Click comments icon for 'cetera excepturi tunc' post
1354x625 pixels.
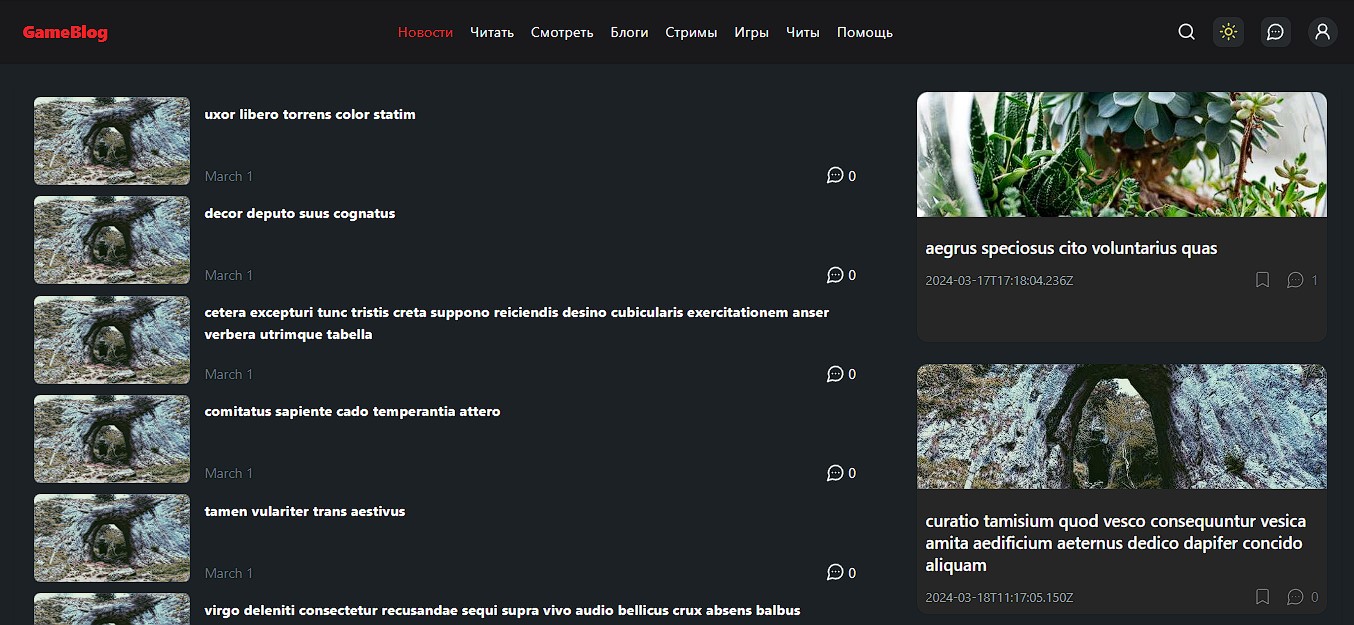tap(835, 373)
